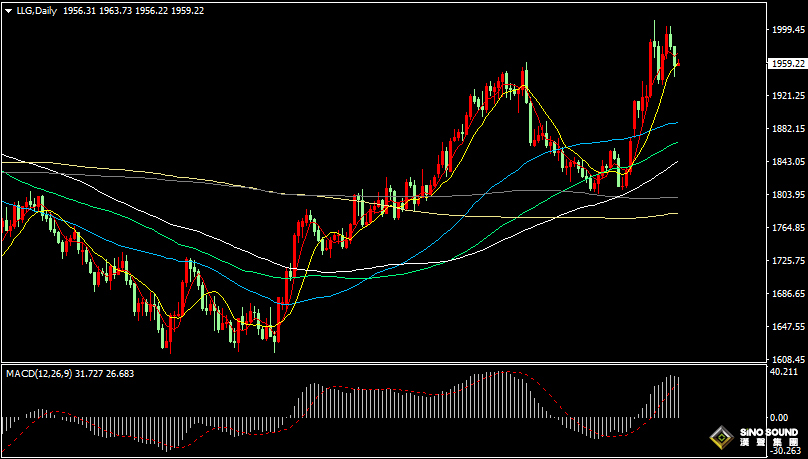Click the 1803.95 price axis label

[788, 195]
